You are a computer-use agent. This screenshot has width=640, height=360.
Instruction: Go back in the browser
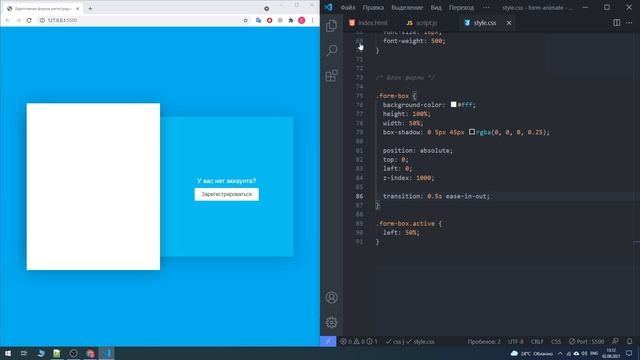click(x=7, y=20)
